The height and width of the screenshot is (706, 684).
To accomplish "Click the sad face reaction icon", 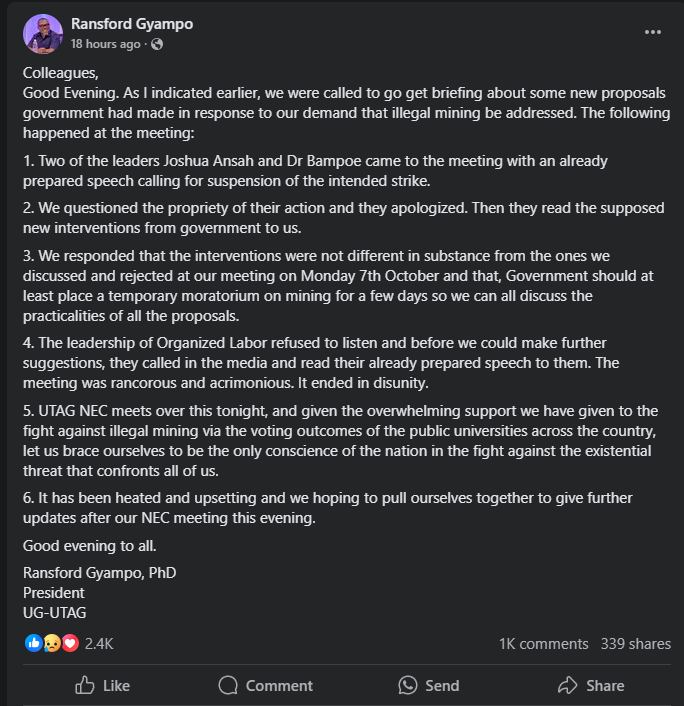I will tap(51, 643).
